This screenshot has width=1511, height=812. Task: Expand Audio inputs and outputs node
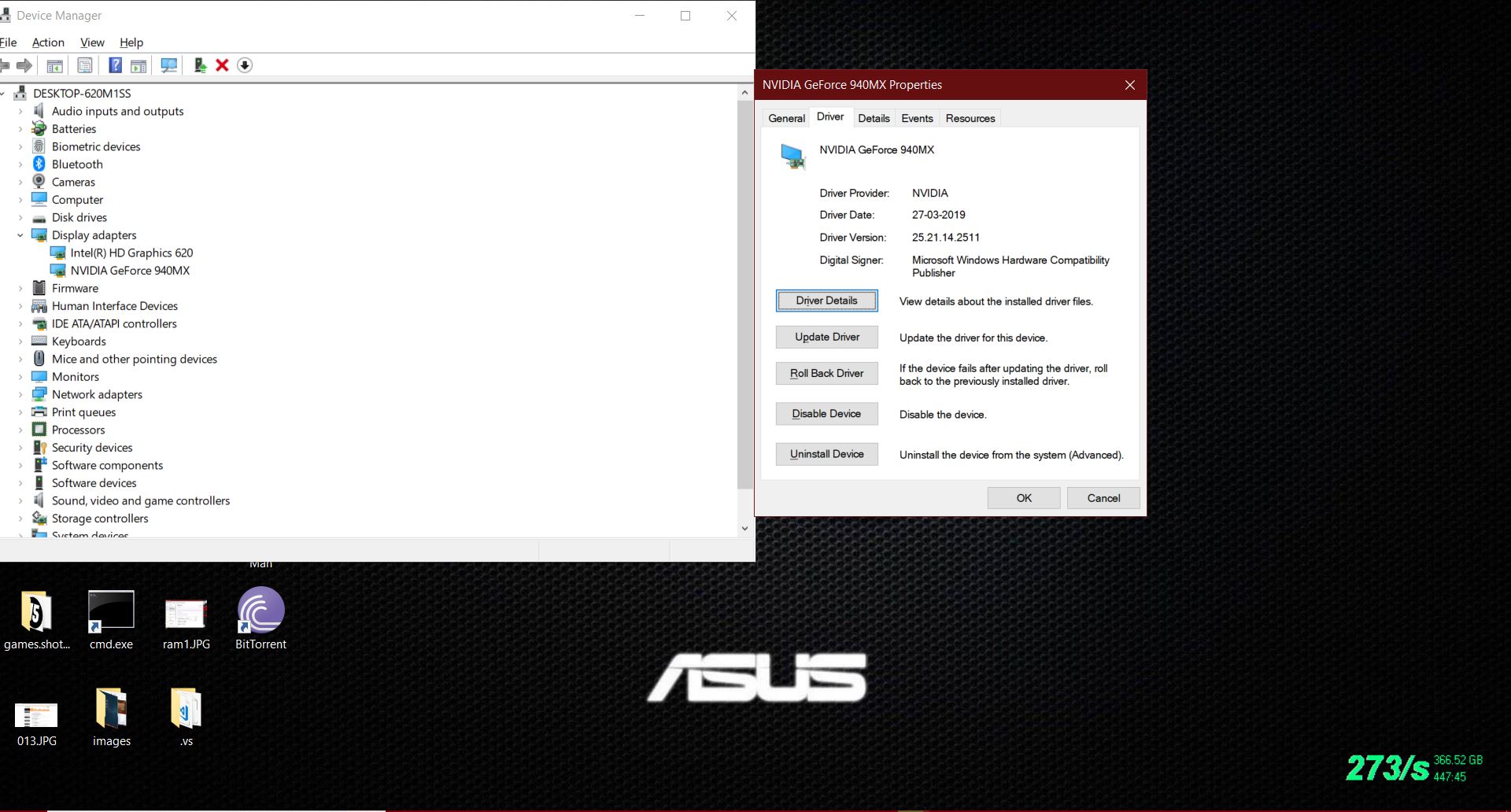[x=20, y=111]
